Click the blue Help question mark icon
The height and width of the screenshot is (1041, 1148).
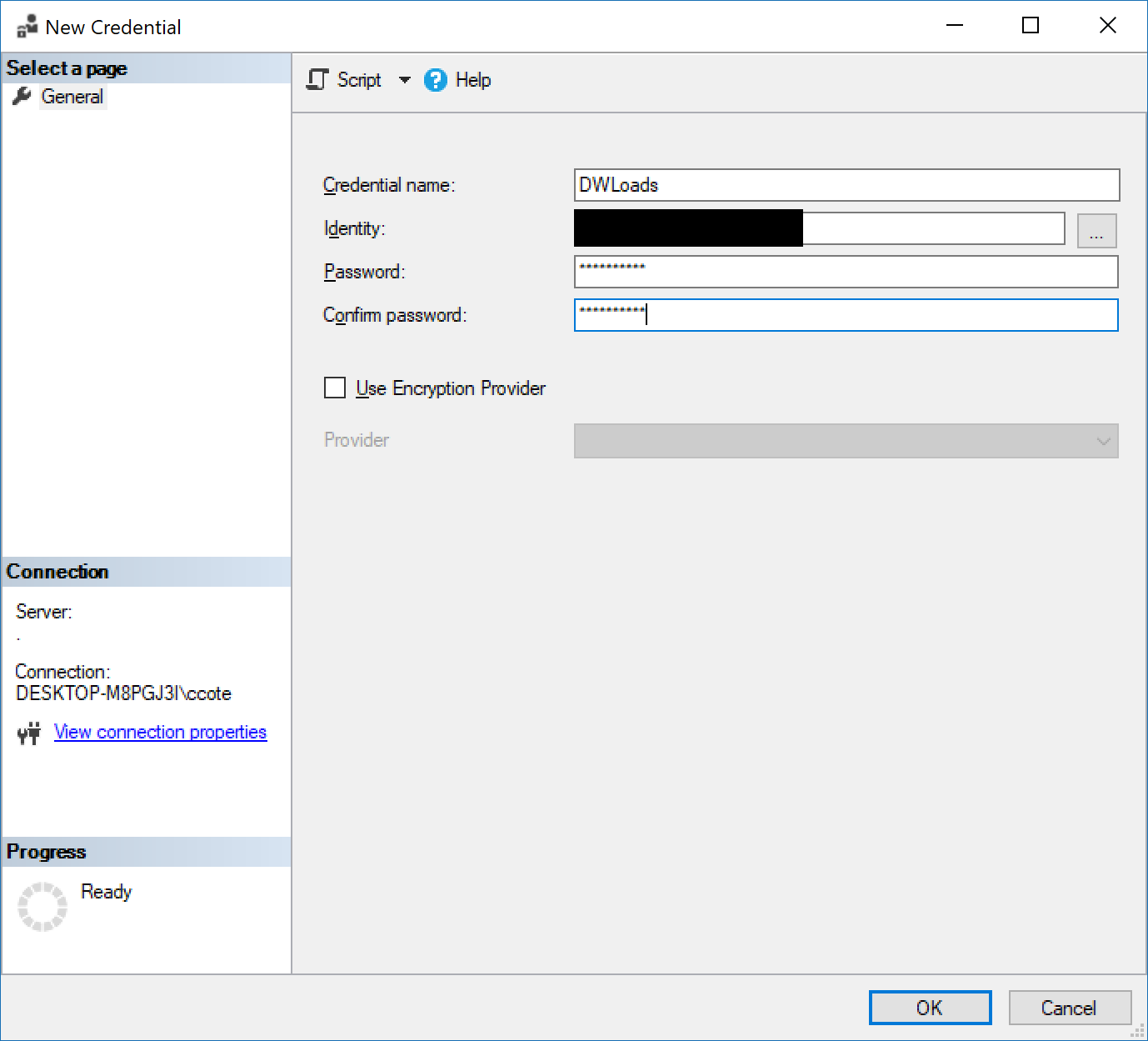tap(436, 80)
